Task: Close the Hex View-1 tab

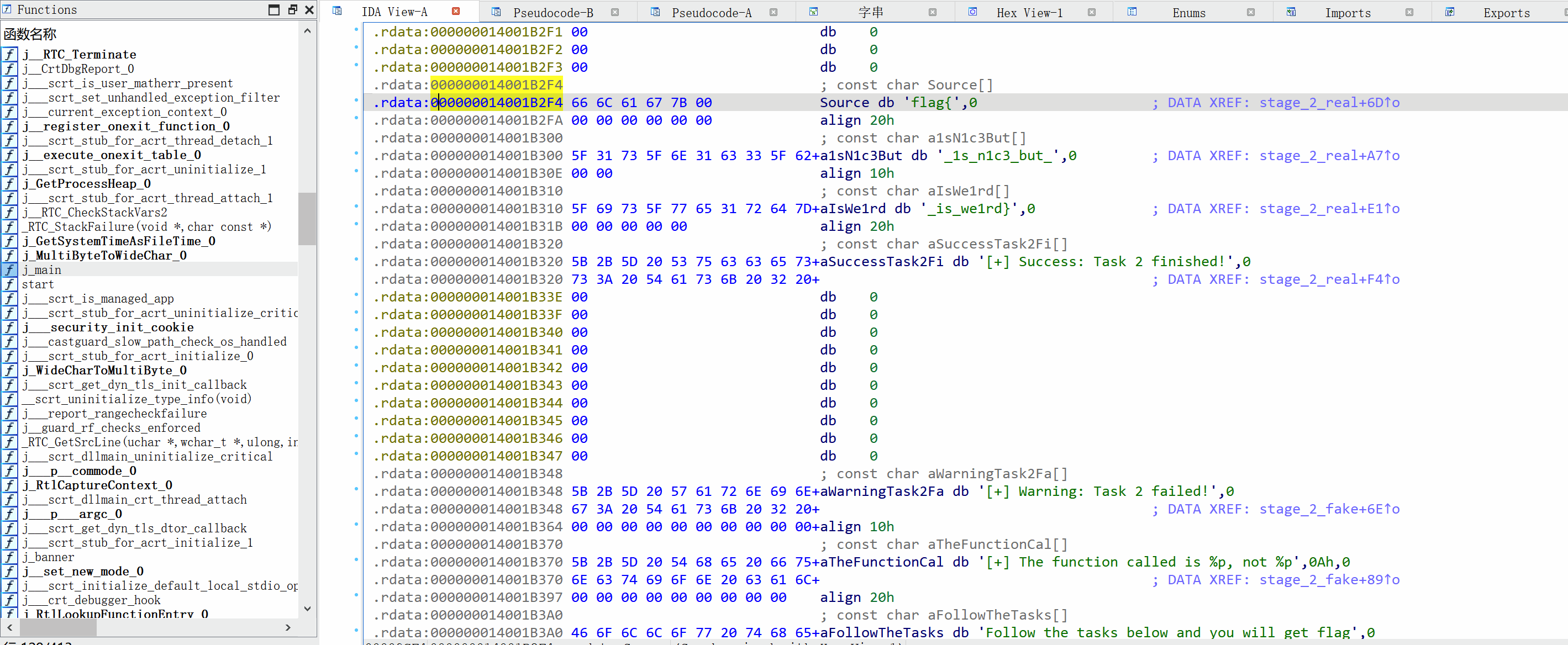Action: tap(1091, 12)
